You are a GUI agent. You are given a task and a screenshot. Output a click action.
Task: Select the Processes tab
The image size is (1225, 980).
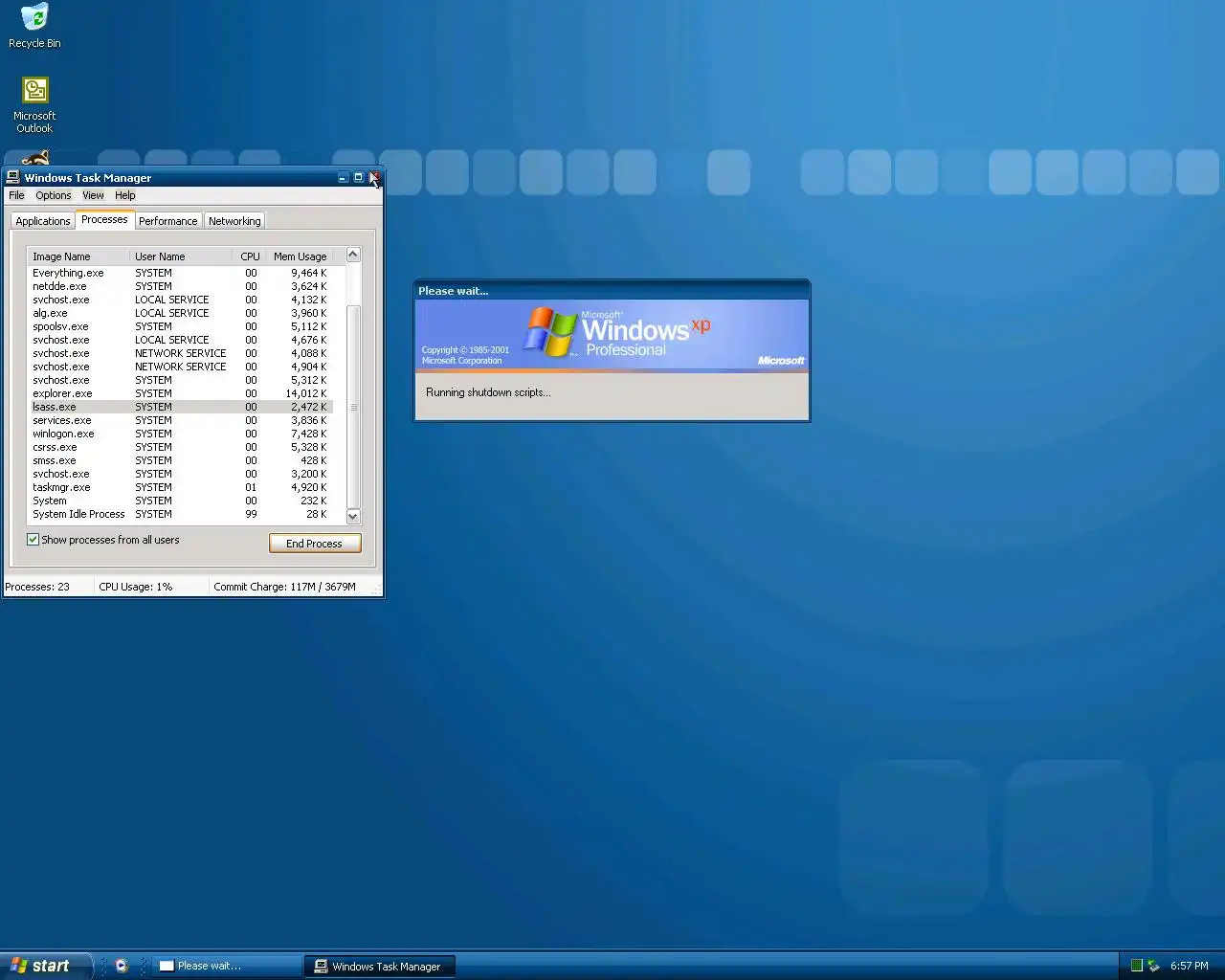click(x=104, y=219)
